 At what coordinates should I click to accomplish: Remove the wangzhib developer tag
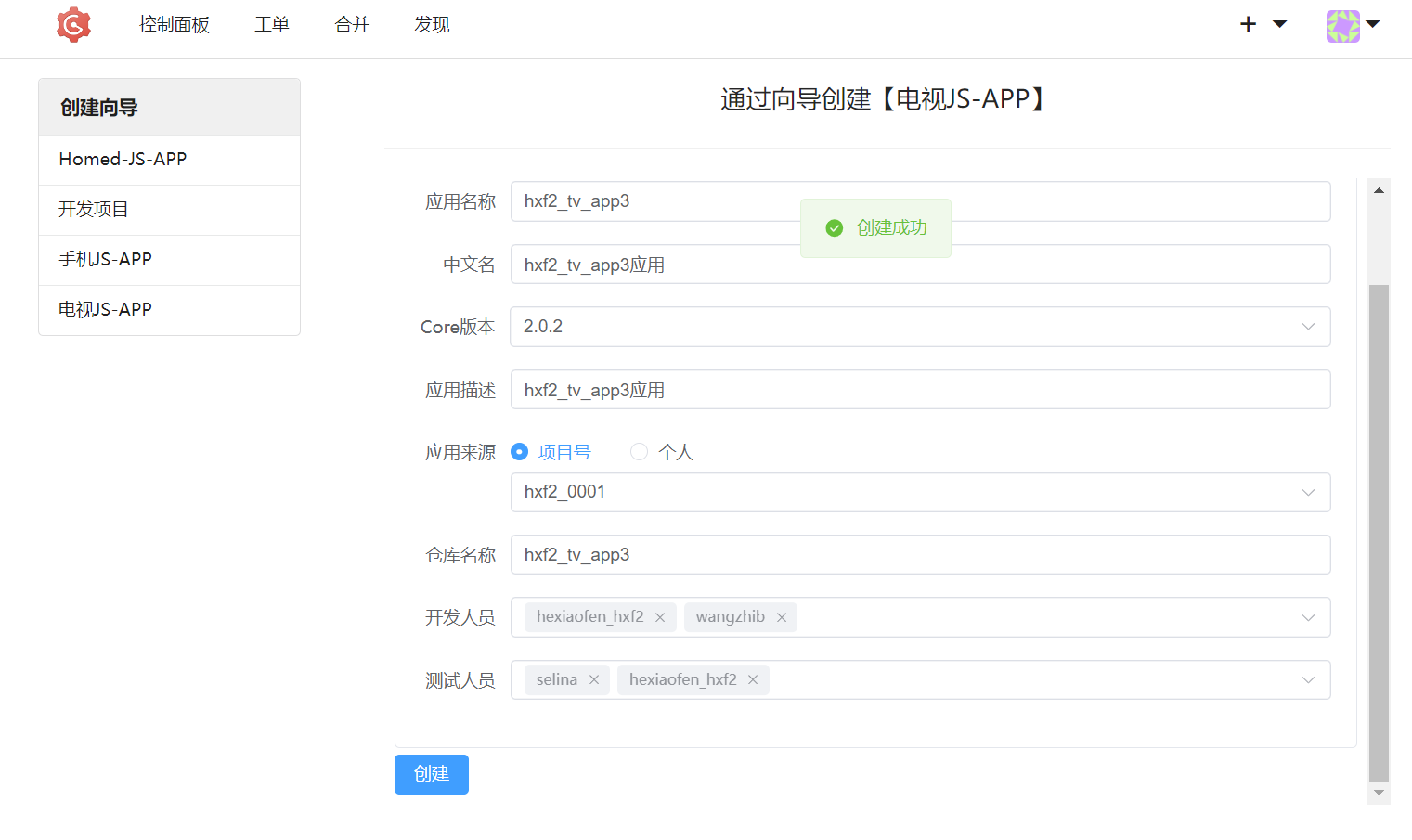pos(782,616)
